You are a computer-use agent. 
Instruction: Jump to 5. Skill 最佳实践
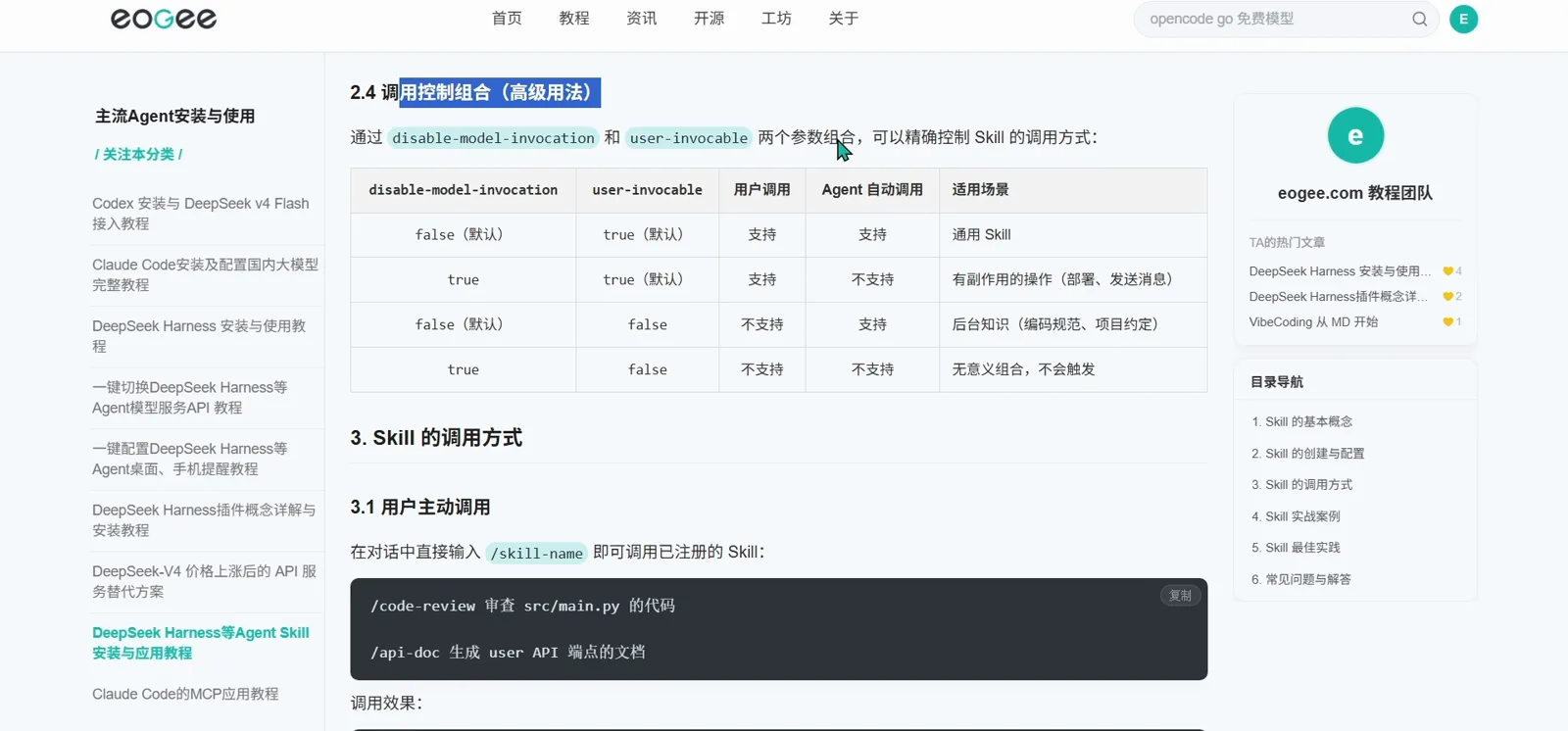[1296, 548]
